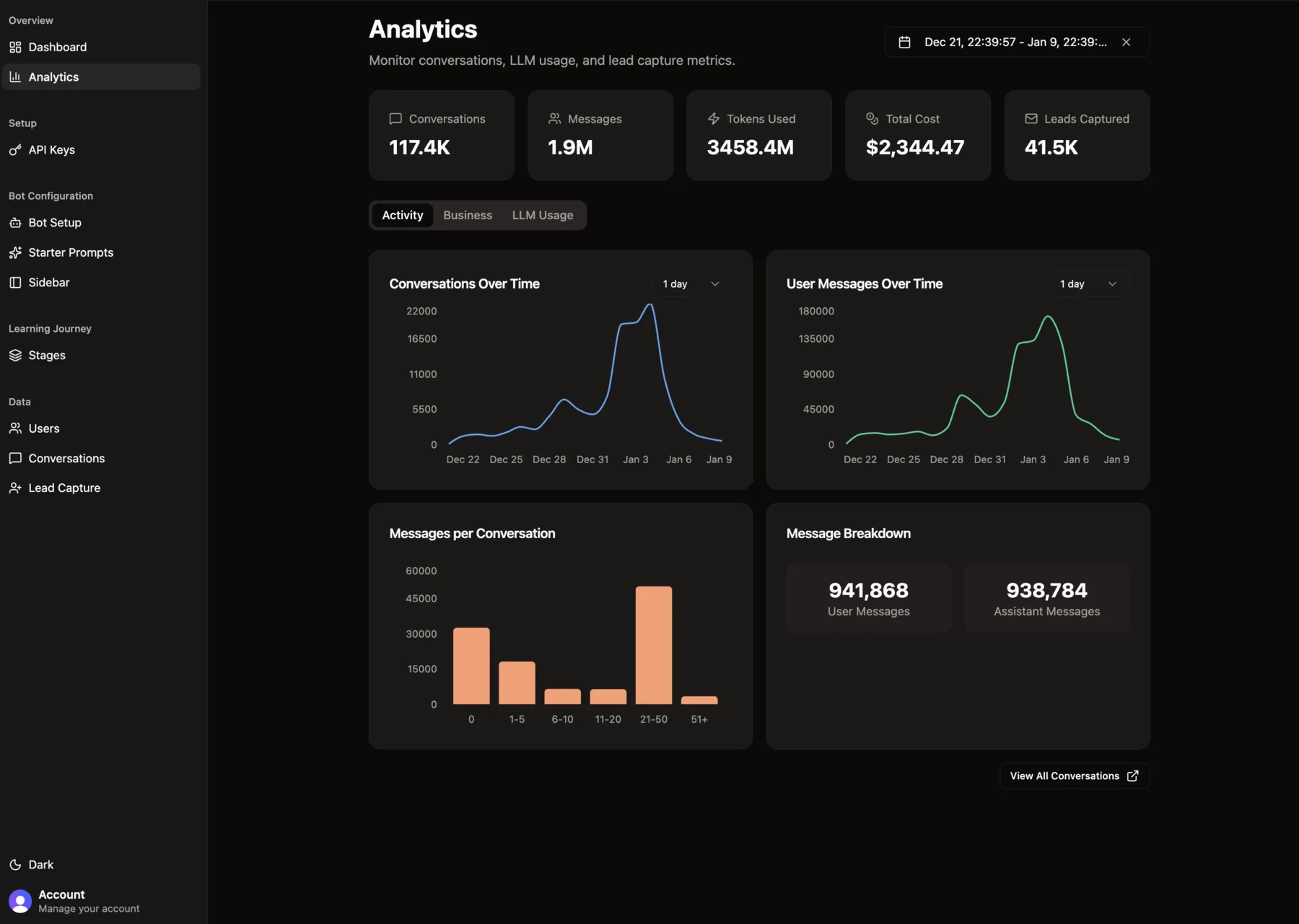Open Stages in Learning Journey
The image size is (1299, 924).
point(101,356)
